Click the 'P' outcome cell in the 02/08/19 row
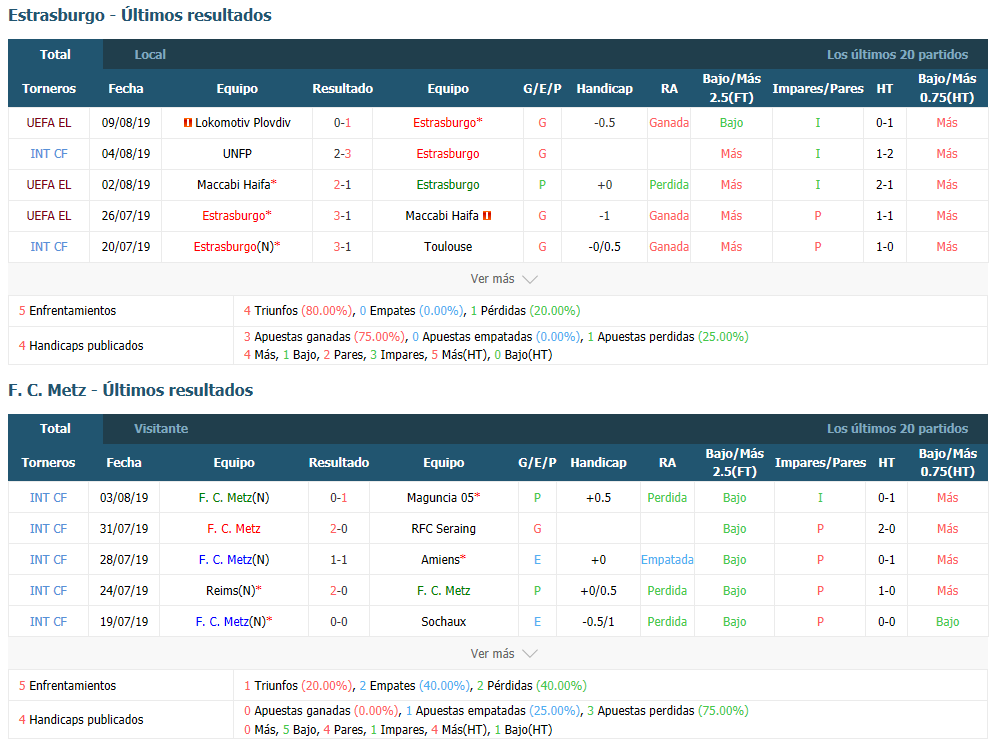 [542, 185]
